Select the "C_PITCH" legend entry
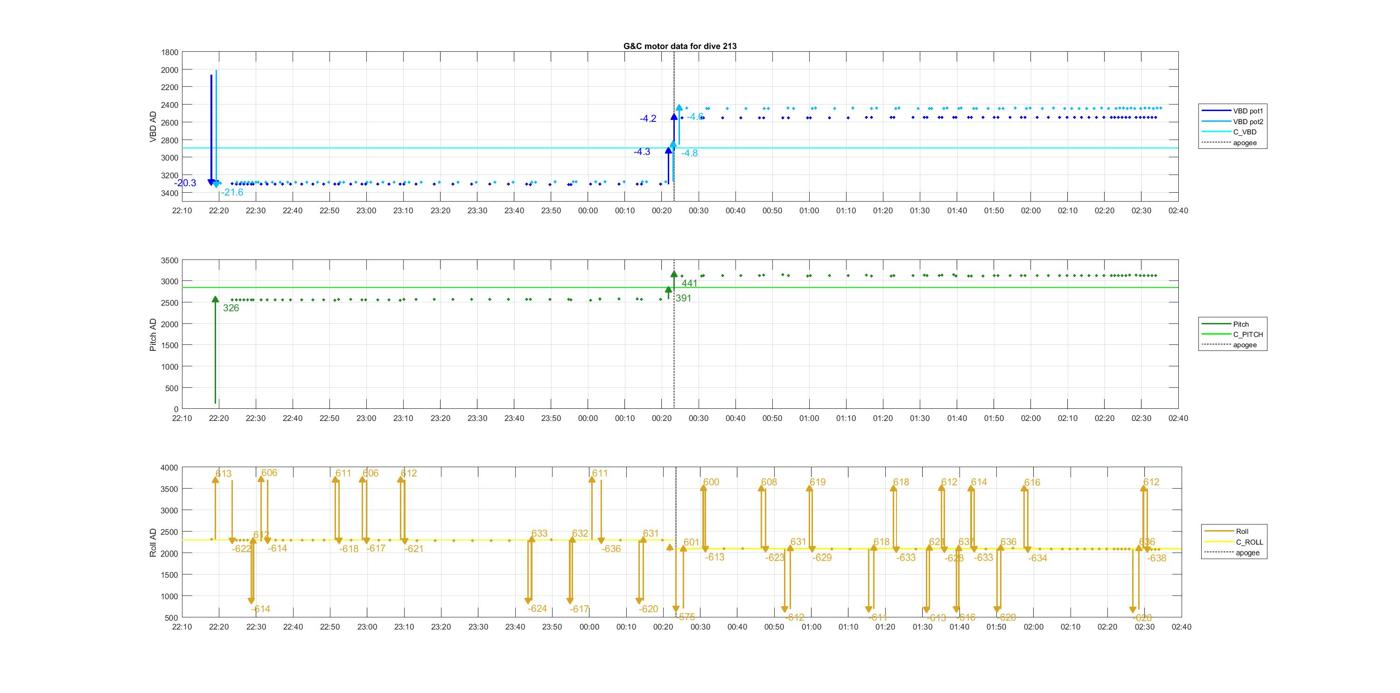Viewport: 1400px width, 693px height. (1247, 334)
